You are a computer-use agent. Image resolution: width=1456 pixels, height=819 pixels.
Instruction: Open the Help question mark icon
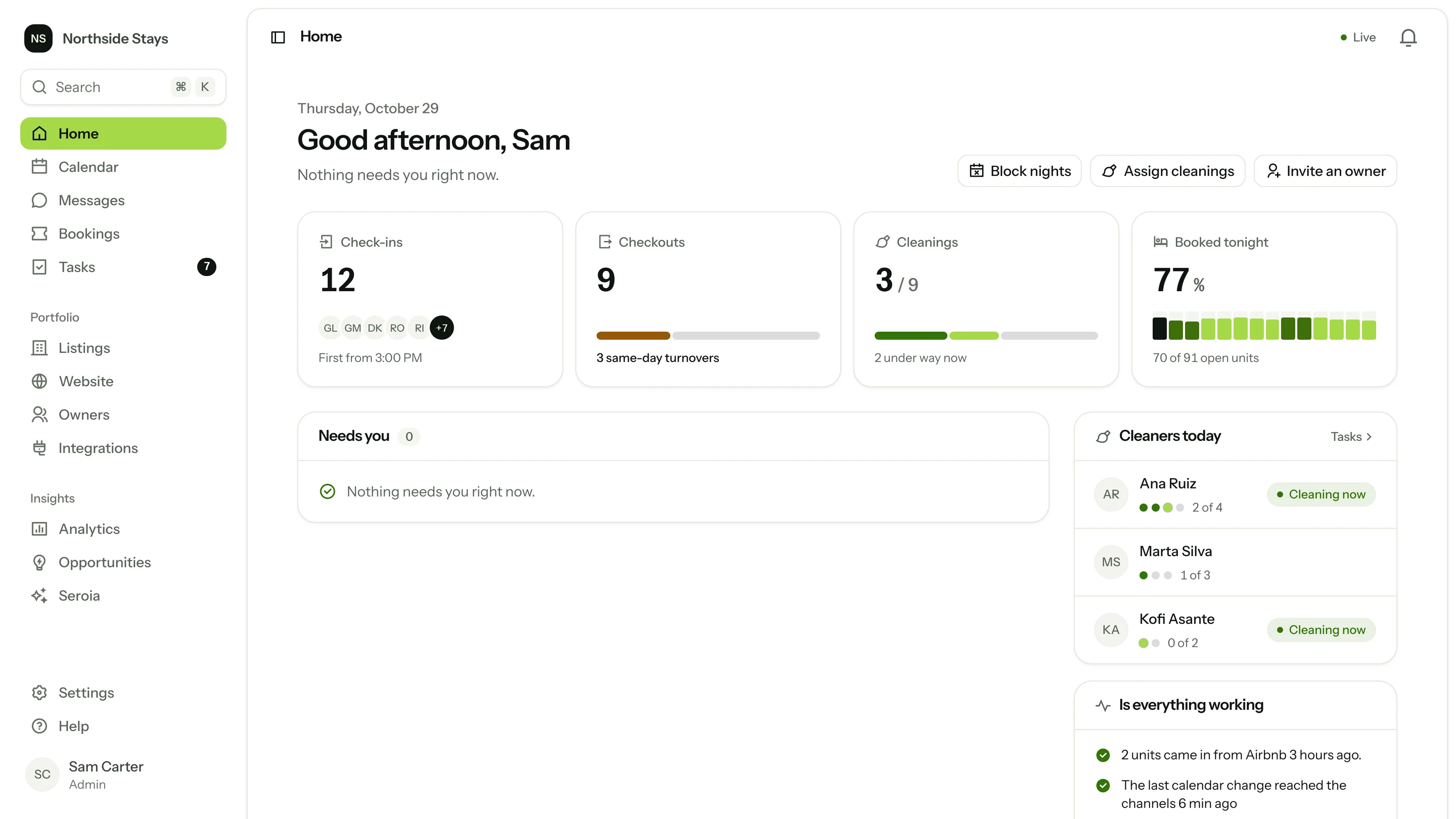39,726
